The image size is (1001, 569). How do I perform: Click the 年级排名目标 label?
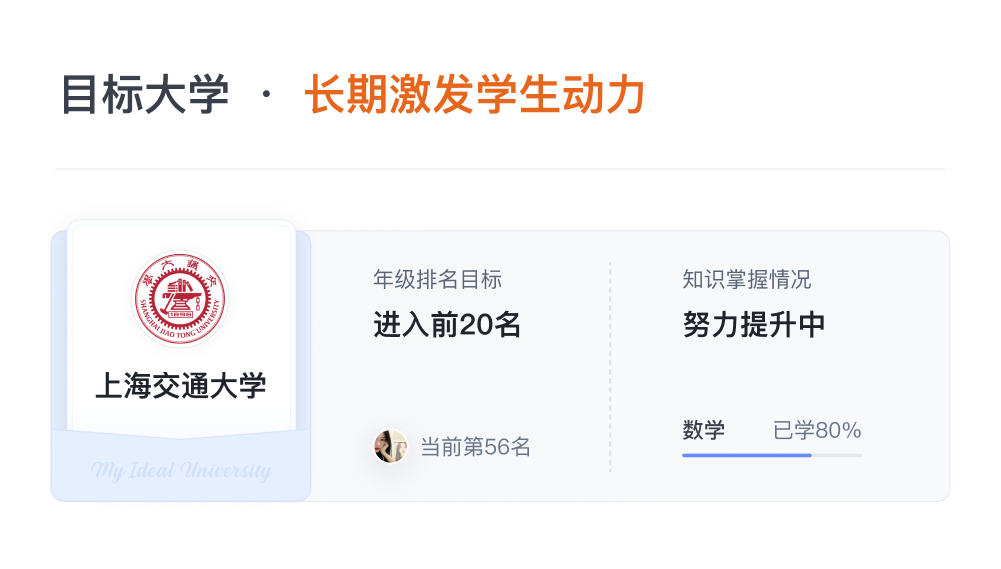[x=437, y=279]
